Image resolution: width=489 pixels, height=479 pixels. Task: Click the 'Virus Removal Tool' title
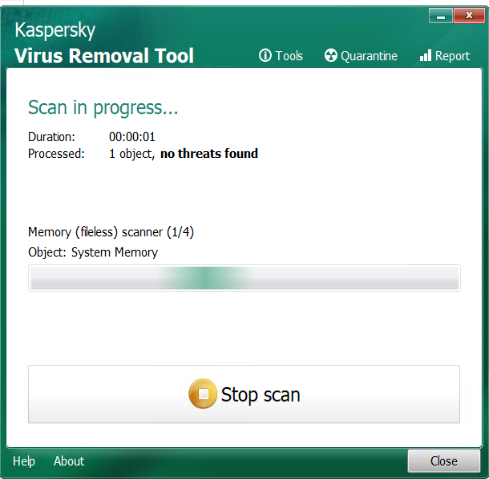[x=104, y=55]
